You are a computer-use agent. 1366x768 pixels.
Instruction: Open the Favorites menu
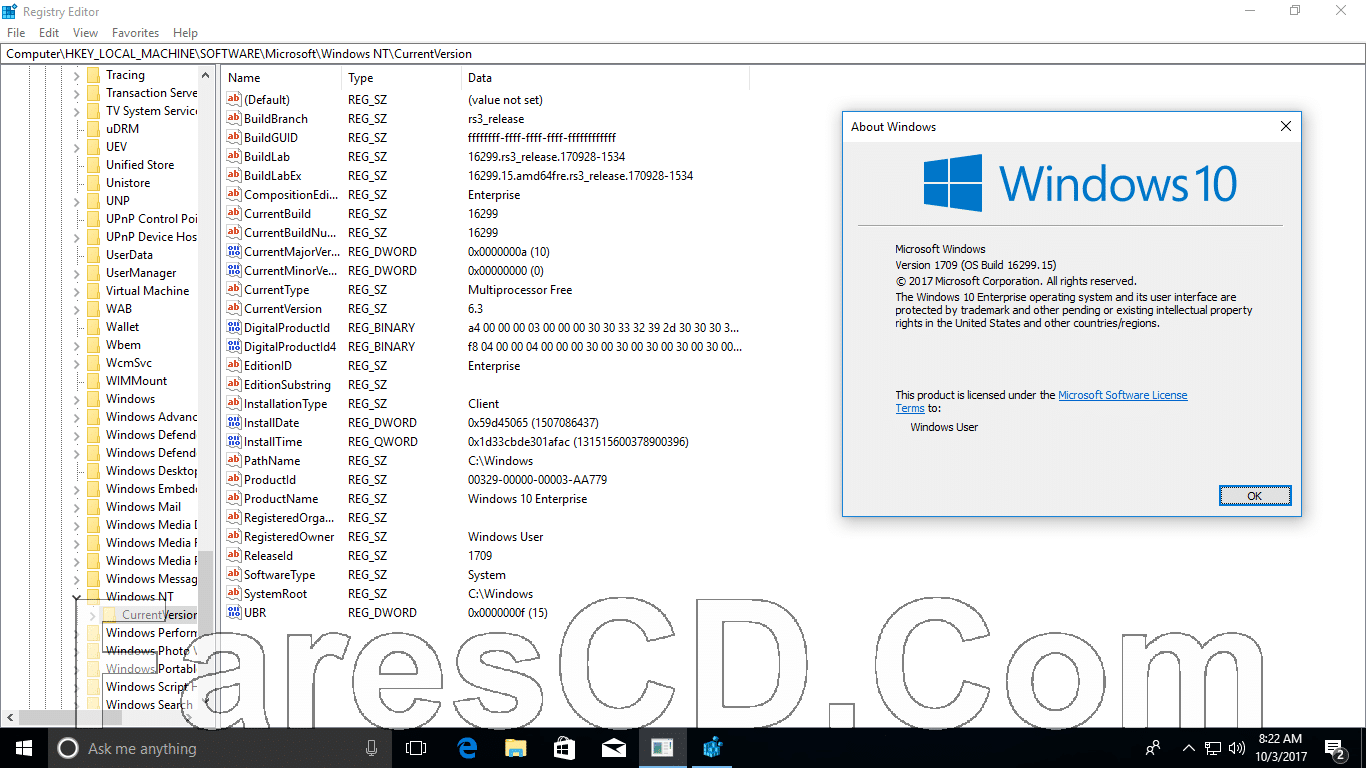tap(135, 33)
